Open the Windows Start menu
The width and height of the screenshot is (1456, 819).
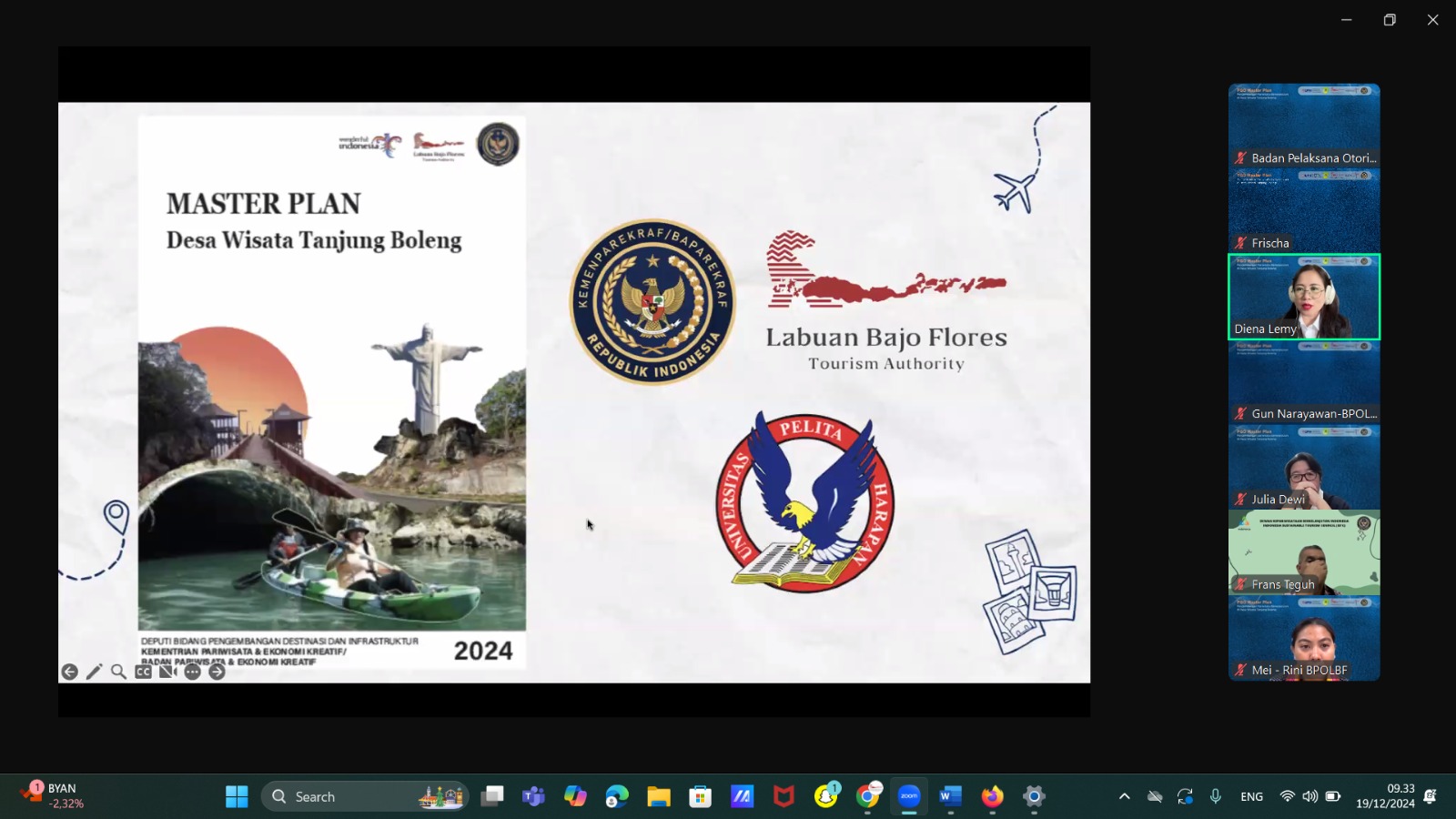(x=237, y=796)
